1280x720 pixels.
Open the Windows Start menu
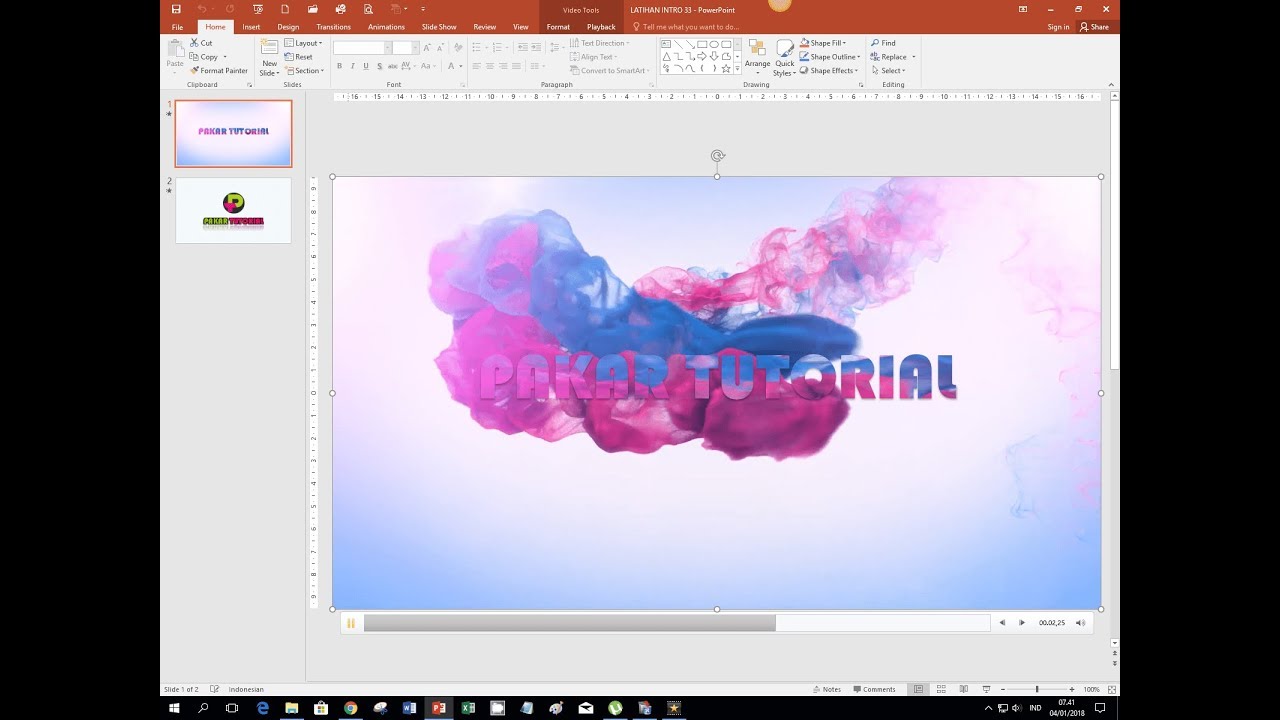(174, 708)
